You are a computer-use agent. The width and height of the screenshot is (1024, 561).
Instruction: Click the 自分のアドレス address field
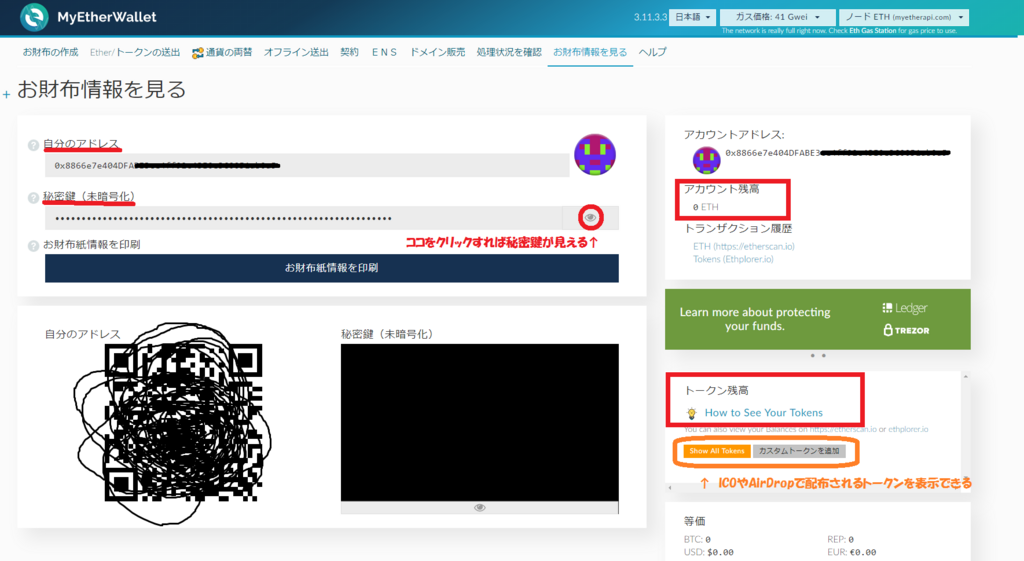tap(307, 165)
